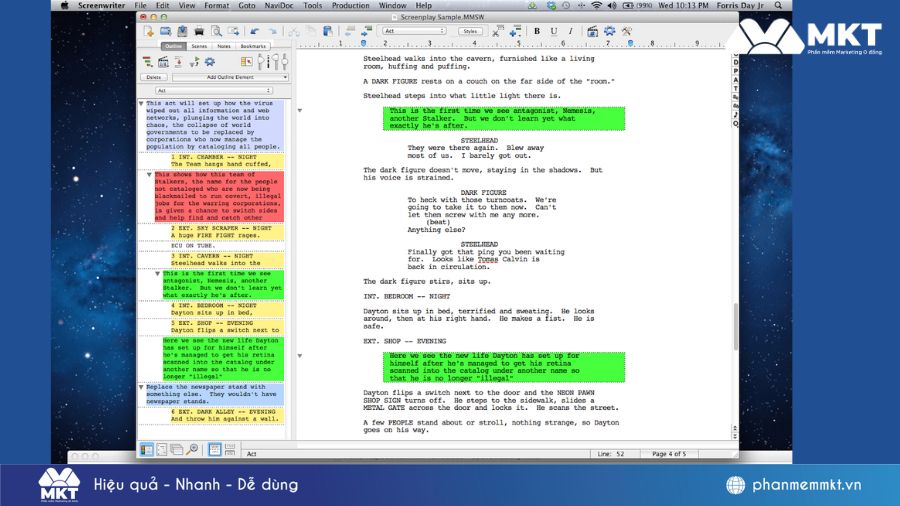This screenshot has height=506, width=900.
Task: Click the clapperboard icon in the Outline panel
Action: tap(163, 61)
